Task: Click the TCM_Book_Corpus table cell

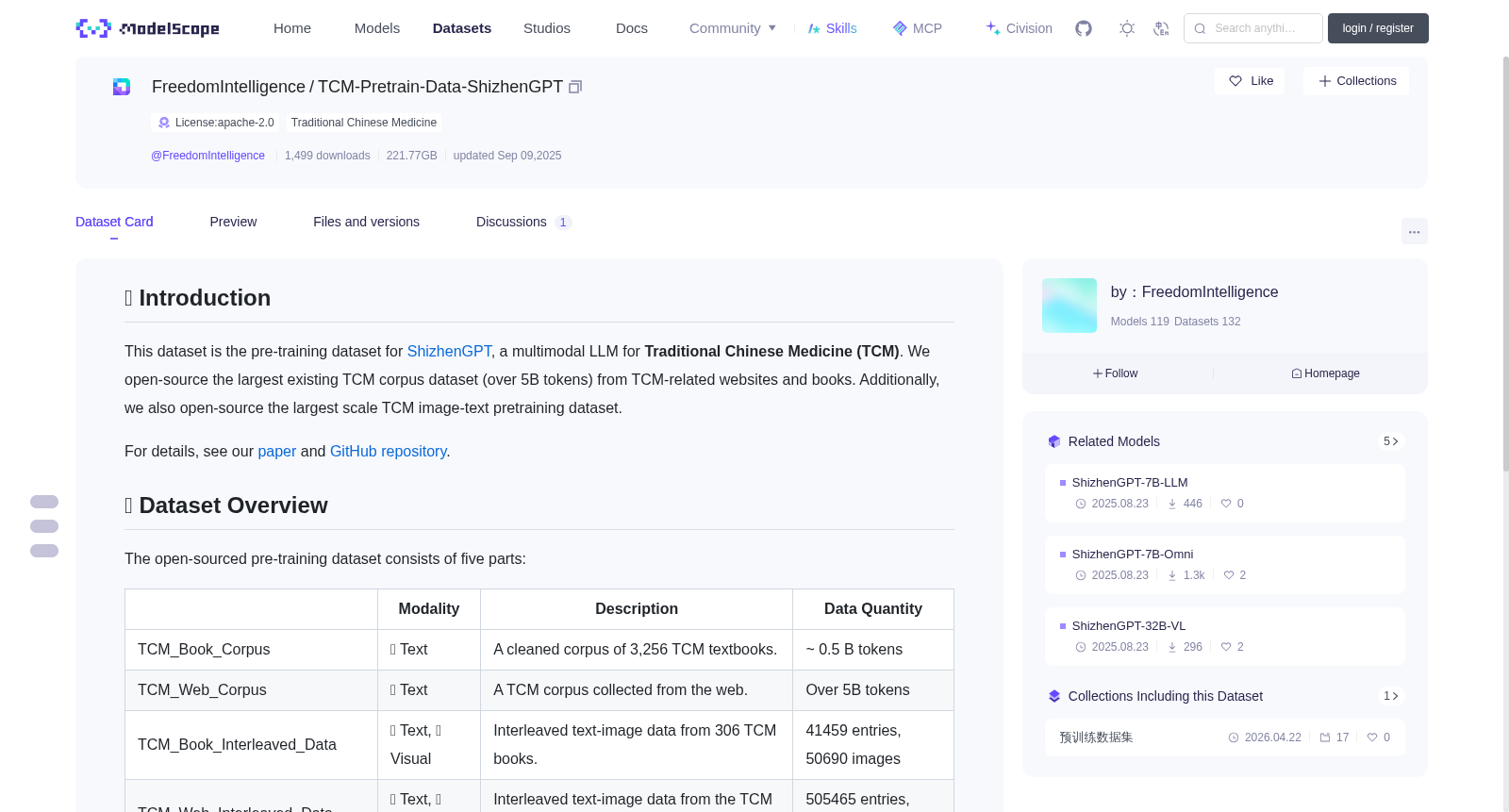Action: [x=251, y=650]
